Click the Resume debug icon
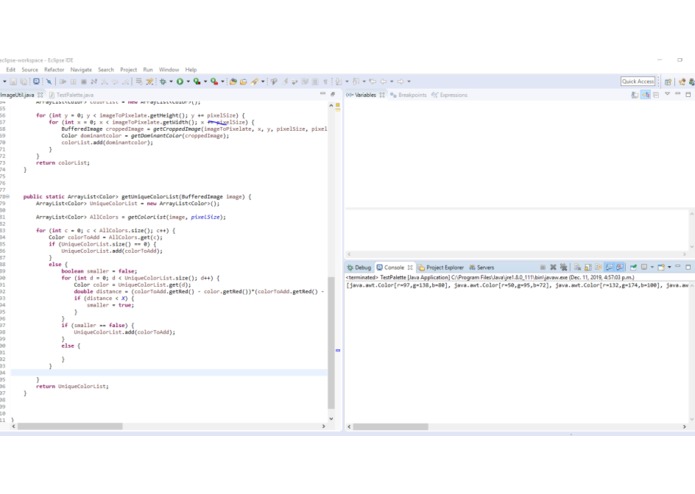The width and height of the screenshot is (695, 494). pyautogui.click(x=62, y=82)
